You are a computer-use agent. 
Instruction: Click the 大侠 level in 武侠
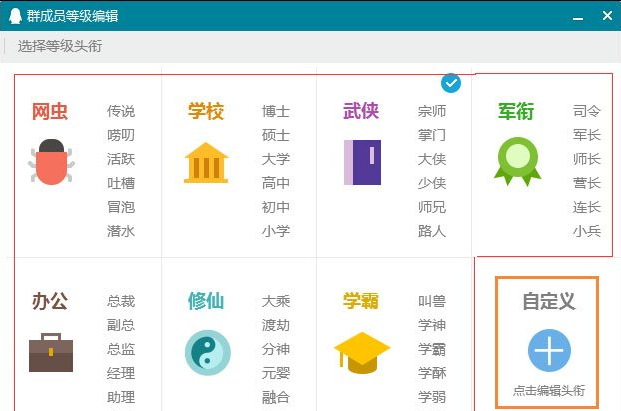pos(432,159)
